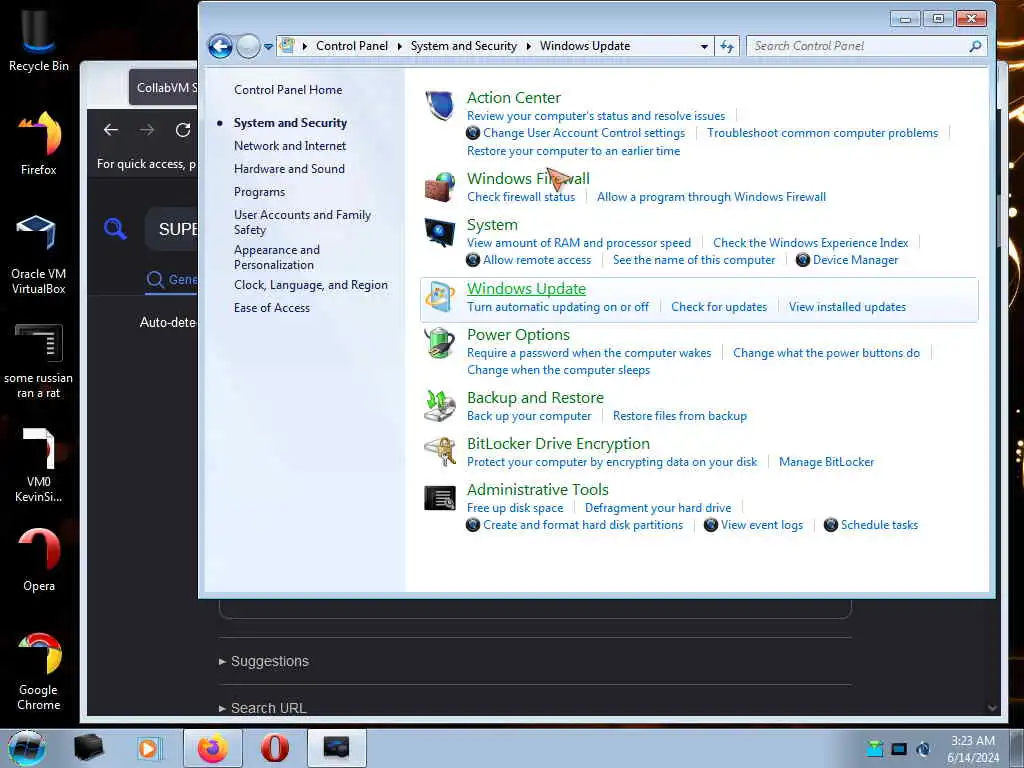The height and width of the screenshot is (768, 1024).
Task: Click the search magnifier in Control Panel
Action: [x=975, y=46]
